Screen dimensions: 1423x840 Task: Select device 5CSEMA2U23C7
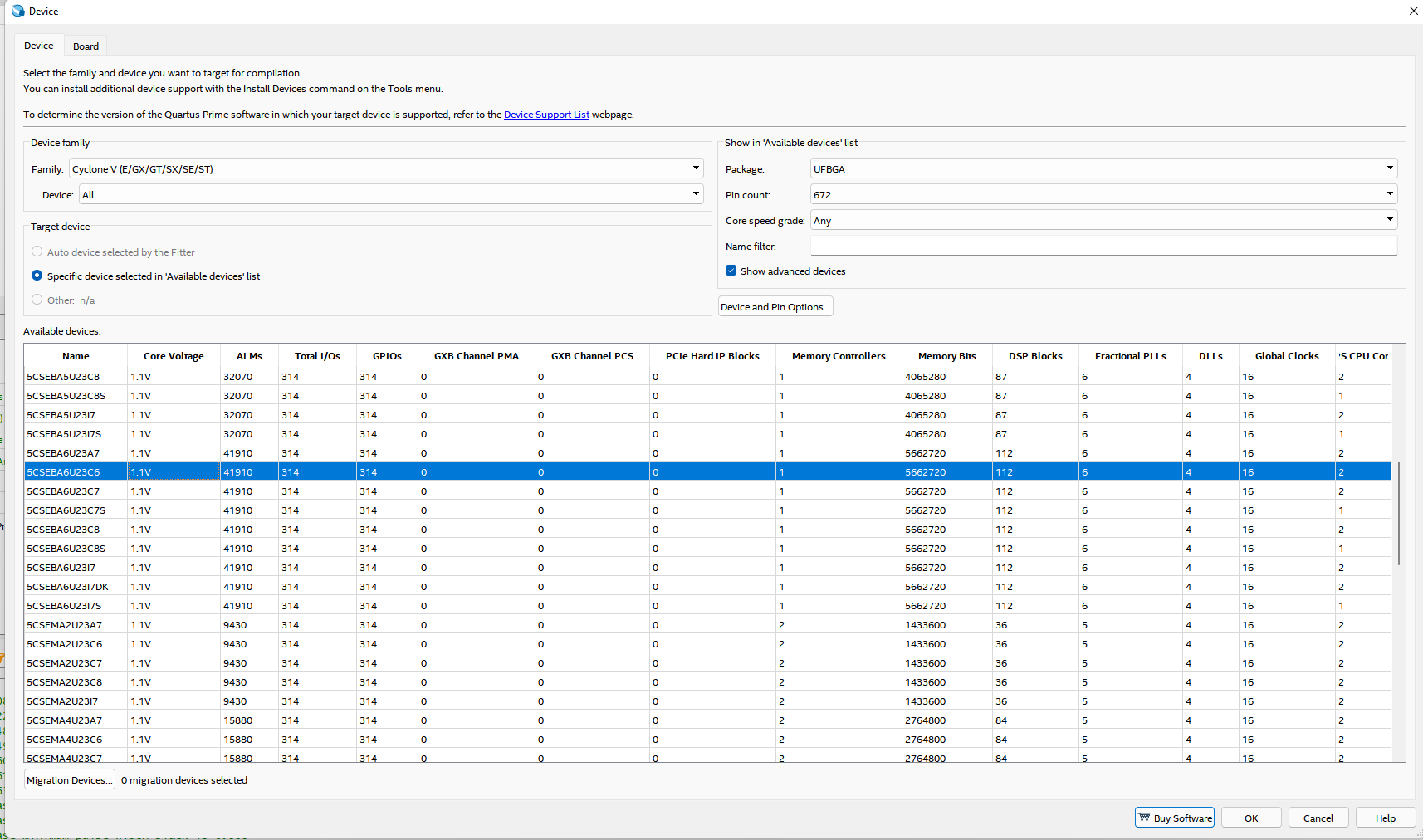[x=707, y=662]
